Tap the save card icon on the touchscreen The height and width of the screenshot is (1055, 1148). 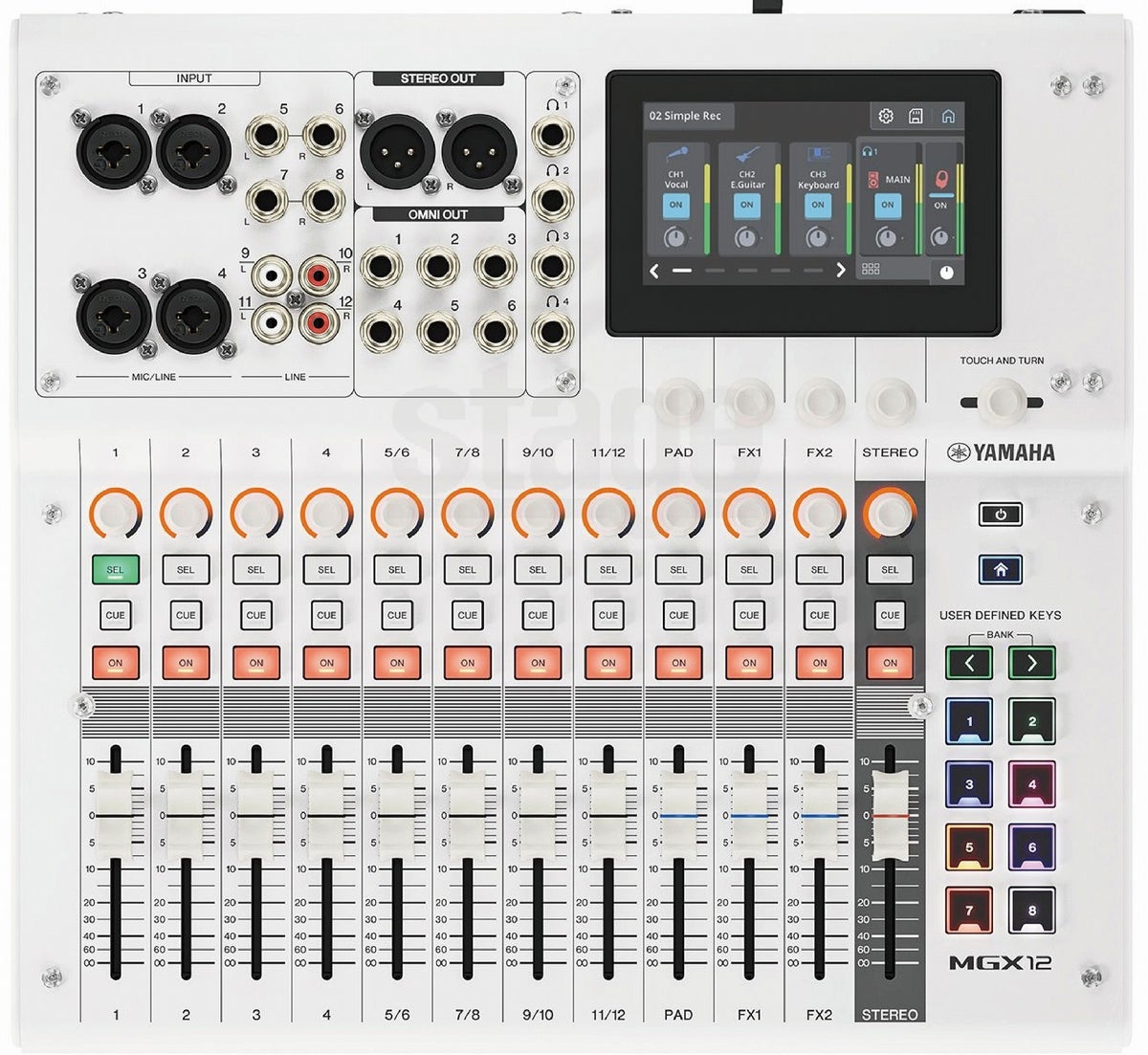click(916, 116)
